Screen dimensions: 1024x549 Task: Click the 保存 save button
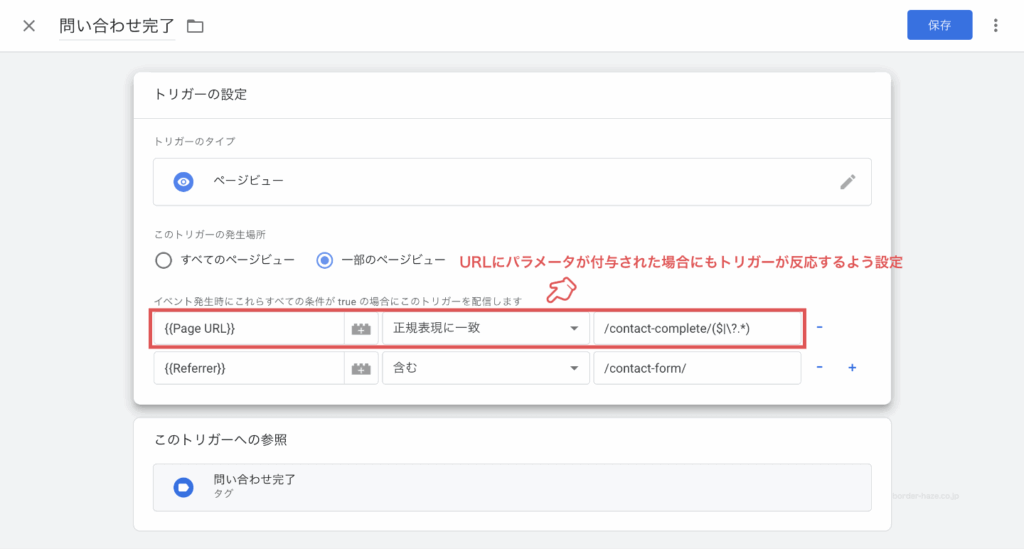click(x=939, y=26)
